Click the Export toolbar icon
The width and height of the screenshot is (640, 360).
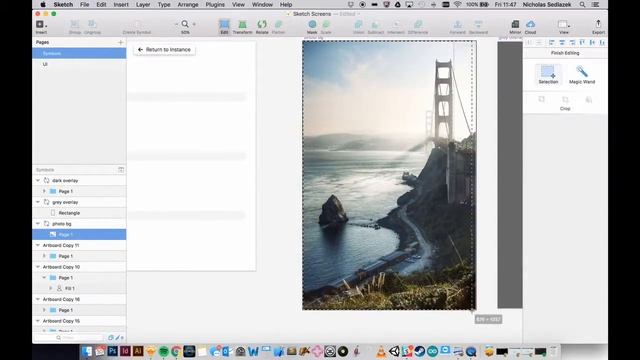click(x=598, y=27)
